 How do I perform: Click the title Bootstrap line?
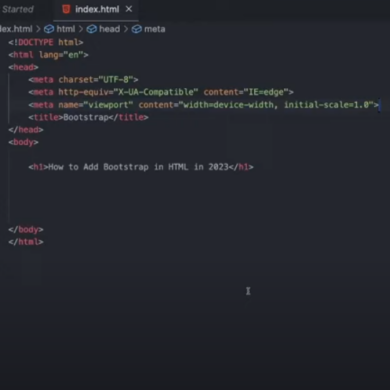click(88, 117)
